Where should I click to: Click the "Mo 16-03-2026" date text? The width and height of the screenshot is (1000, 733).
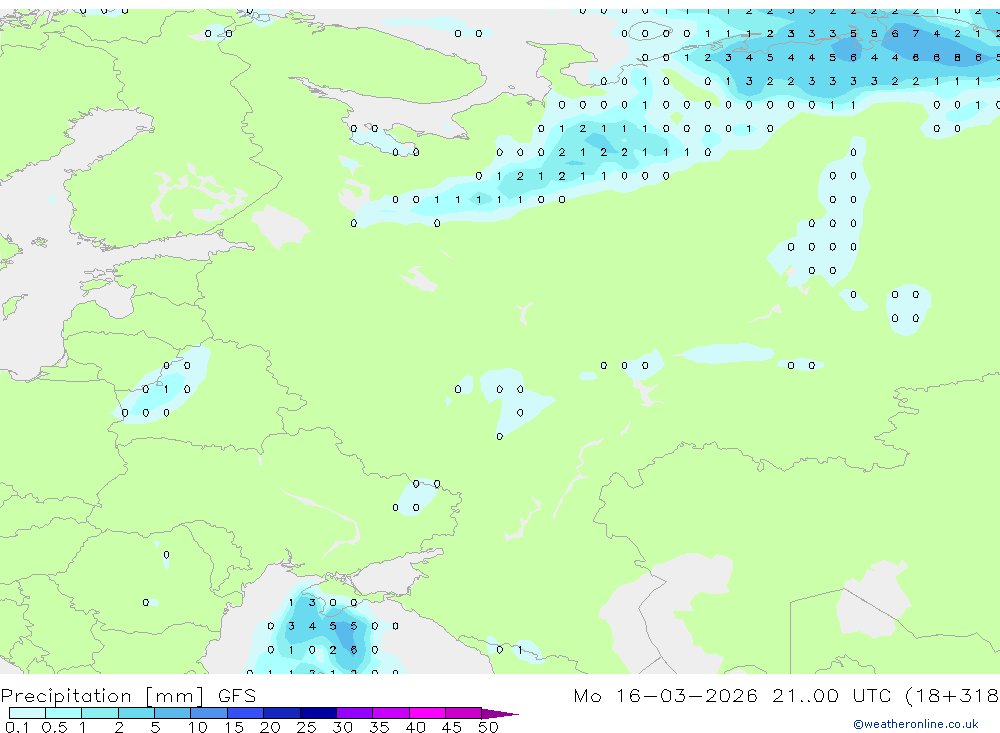(x=665, y=695)
